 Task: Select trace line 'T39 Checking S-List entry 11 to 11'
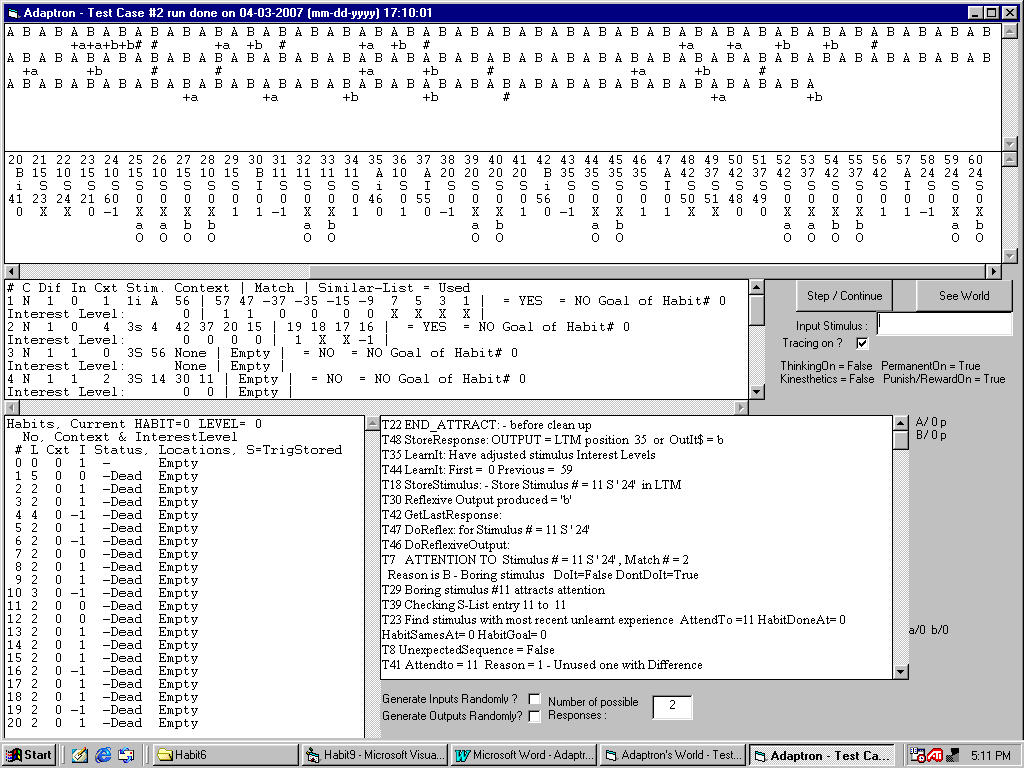click(x=474, y=605)
